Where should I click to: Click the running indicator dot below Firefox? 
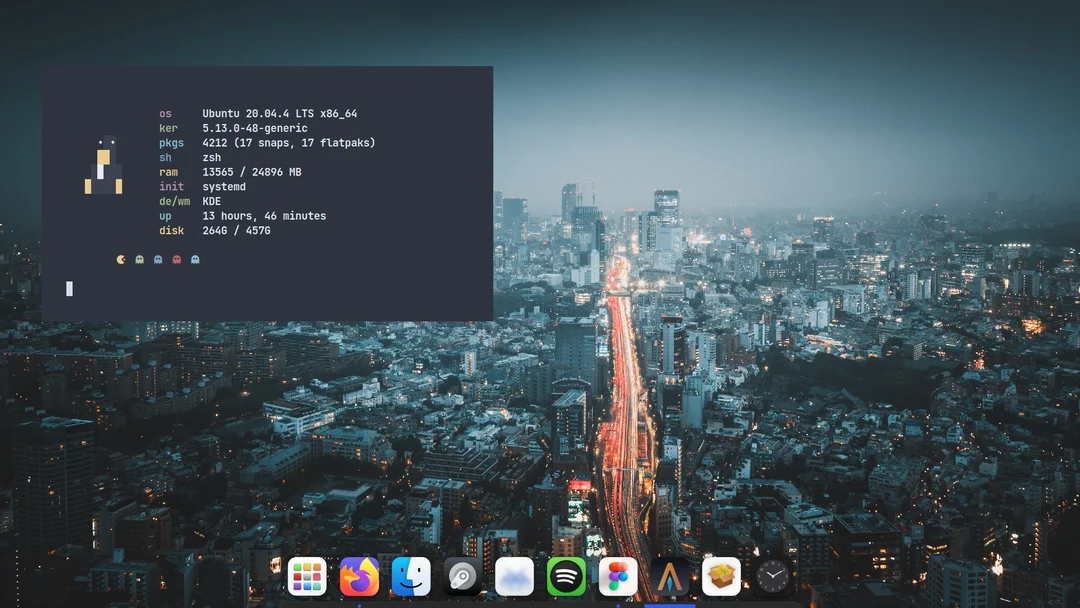[359, 604]
